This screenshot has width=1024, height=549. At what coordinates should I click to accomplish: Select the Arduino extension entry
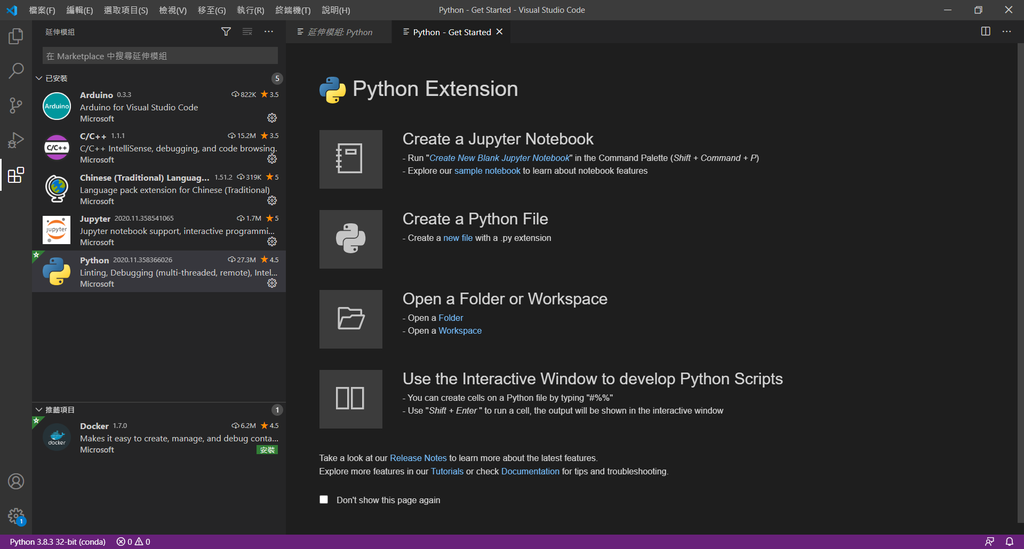click(159, 106)
